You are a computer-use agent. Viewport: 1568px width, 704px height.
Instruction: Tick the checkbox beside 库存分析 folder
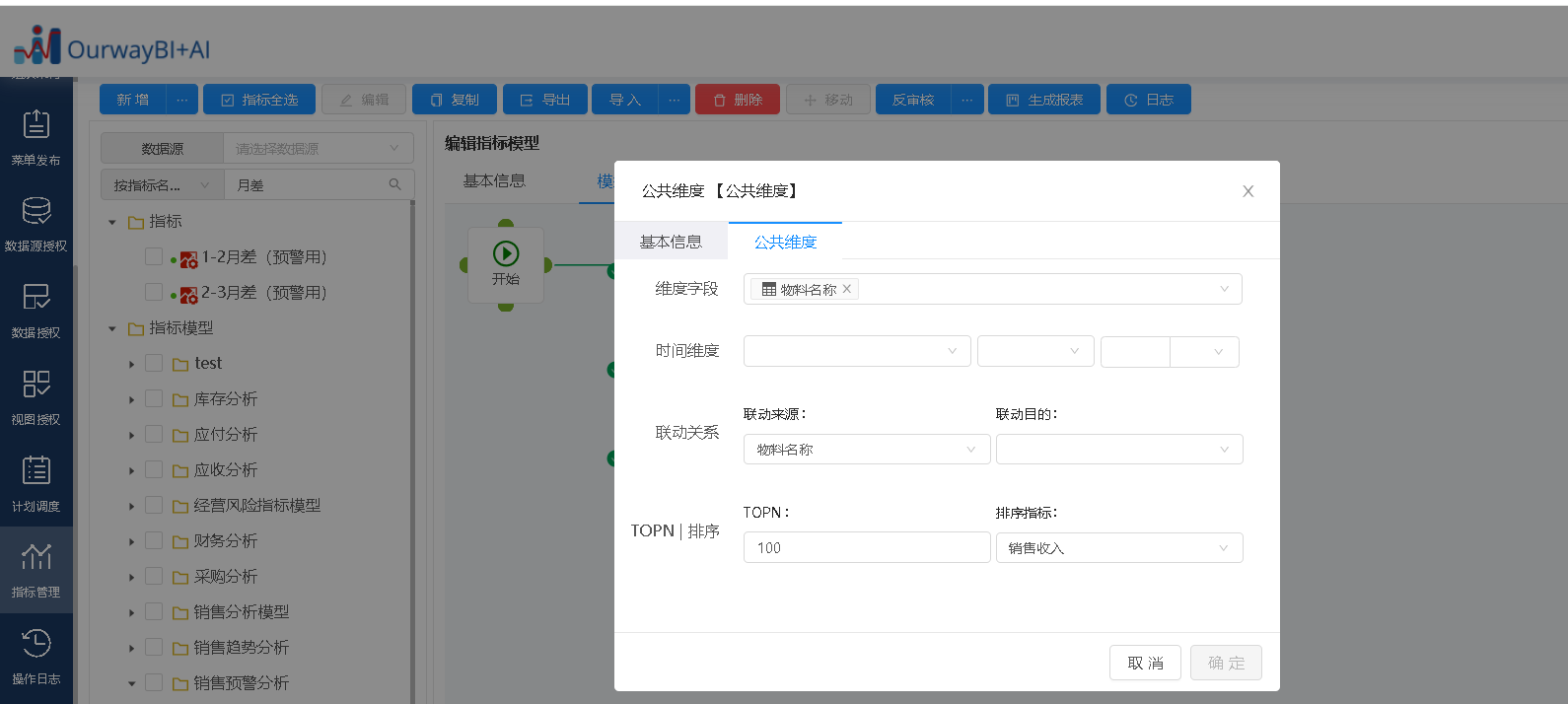click(154, 398)
